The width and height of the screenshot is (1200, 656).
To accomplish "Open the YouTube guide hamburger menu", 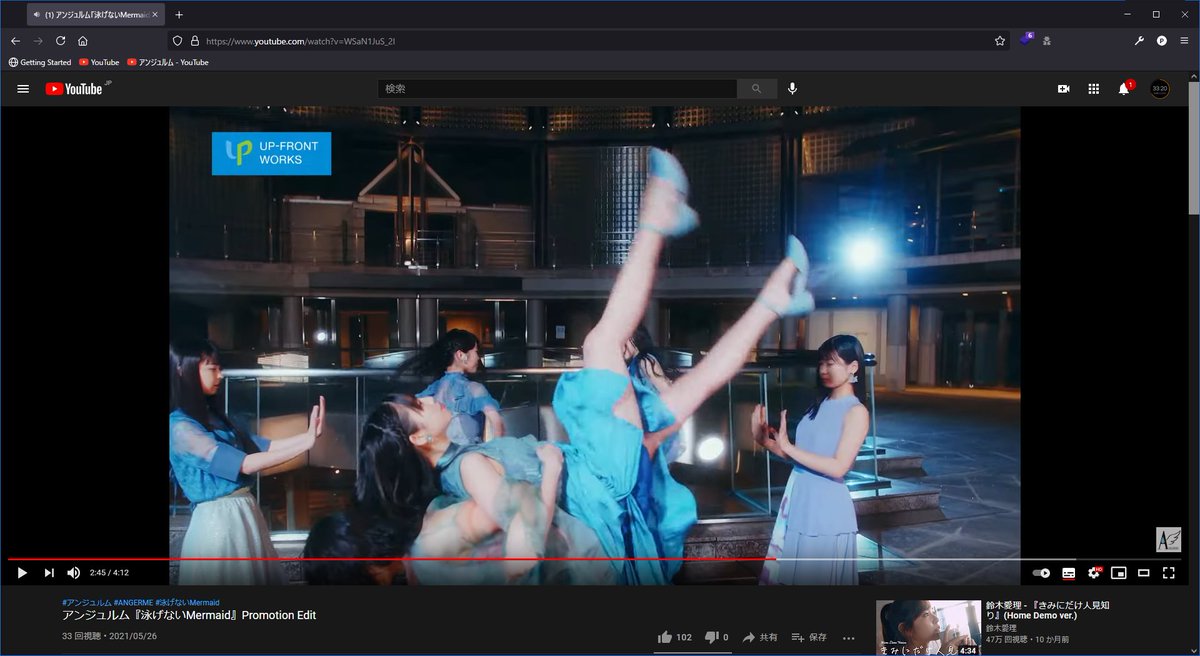I will [23, 89].
